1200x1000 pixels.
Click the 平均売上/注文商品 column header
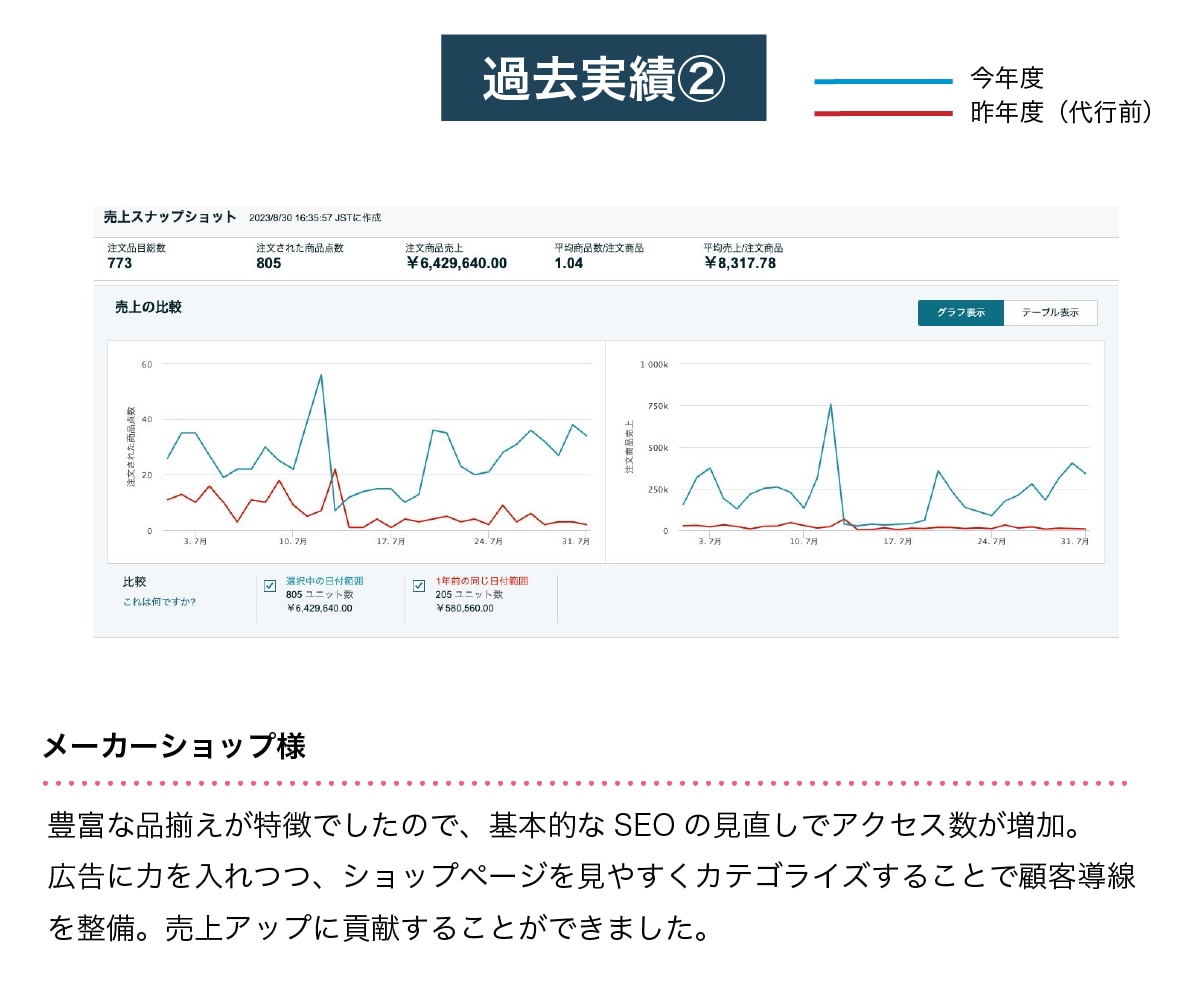743,248
